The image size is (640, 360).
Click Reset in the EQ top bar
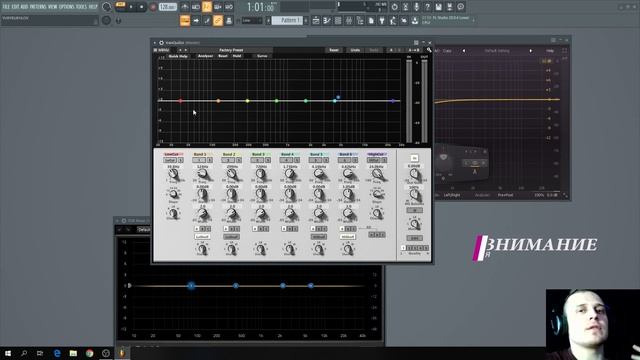click(334, 50)
